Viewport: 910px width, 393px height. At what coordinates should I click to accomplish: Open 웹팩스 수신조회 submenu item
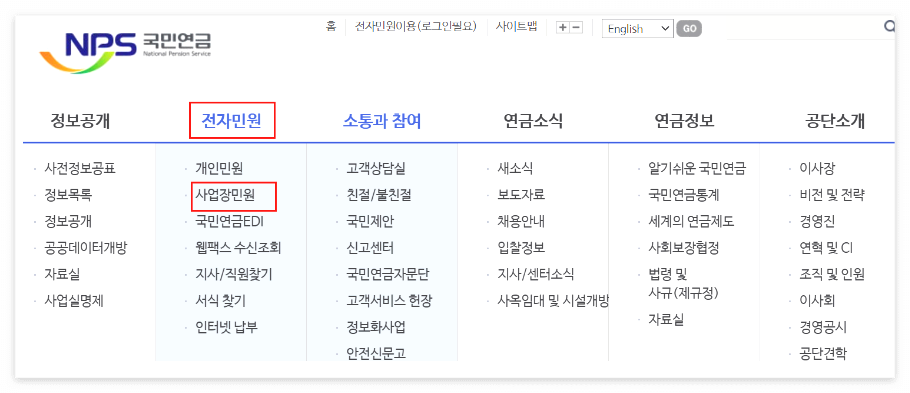pyautogui.click(x=238, y=248)
